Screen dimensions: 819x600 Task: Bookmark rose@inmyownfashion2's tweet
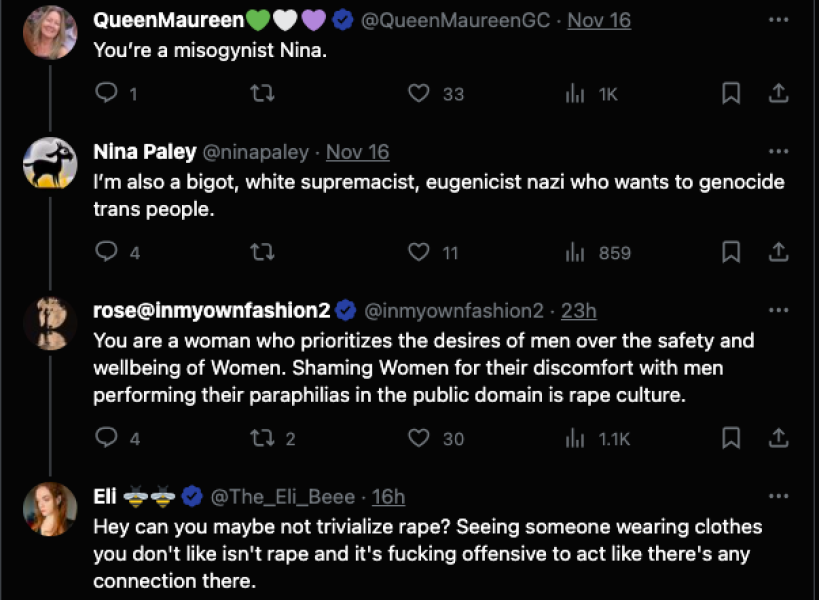click(x=731, y=438)
